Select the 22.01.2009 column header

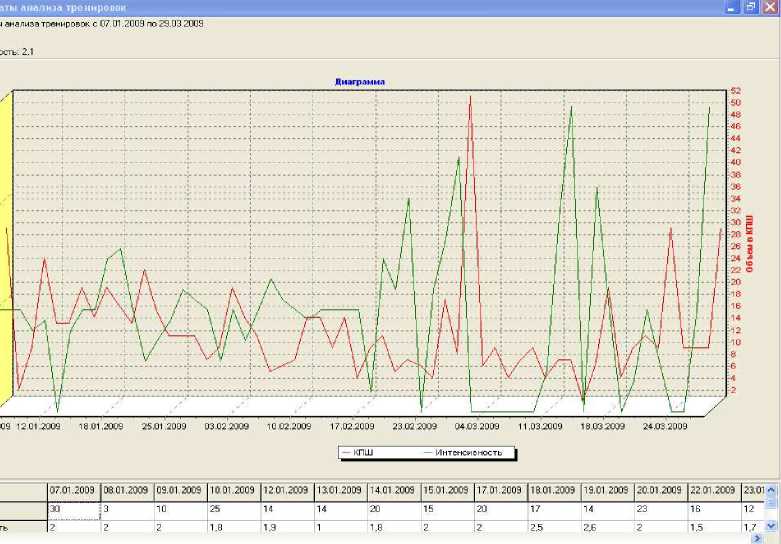click(714, 492)
